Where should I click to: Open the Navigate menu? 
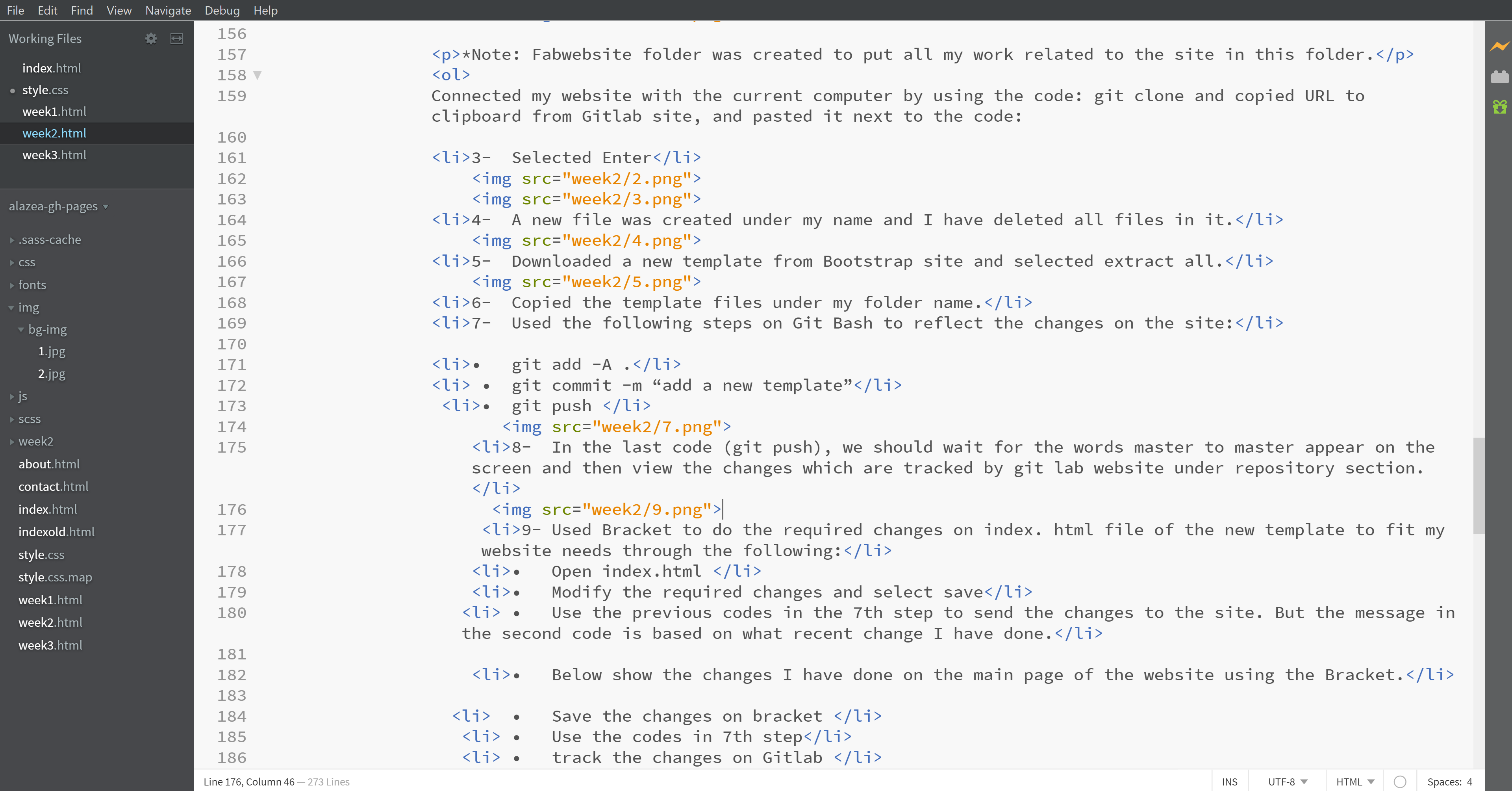[168, 11]
